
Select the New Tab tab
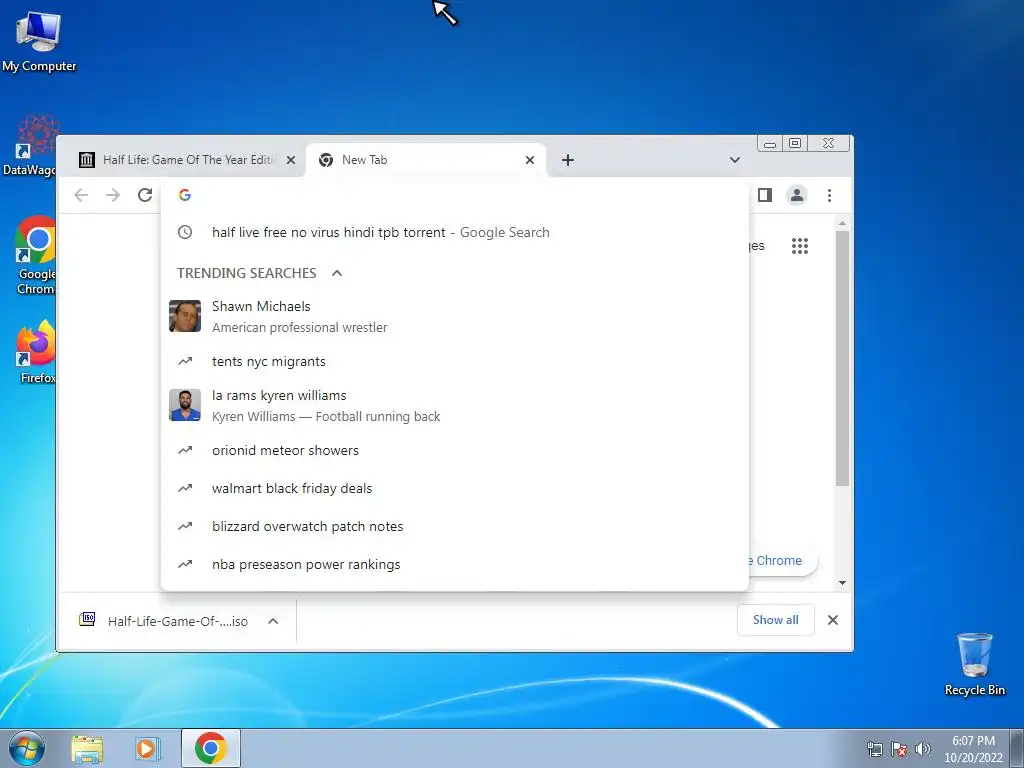pyautogui.click(x=426, y=160)
